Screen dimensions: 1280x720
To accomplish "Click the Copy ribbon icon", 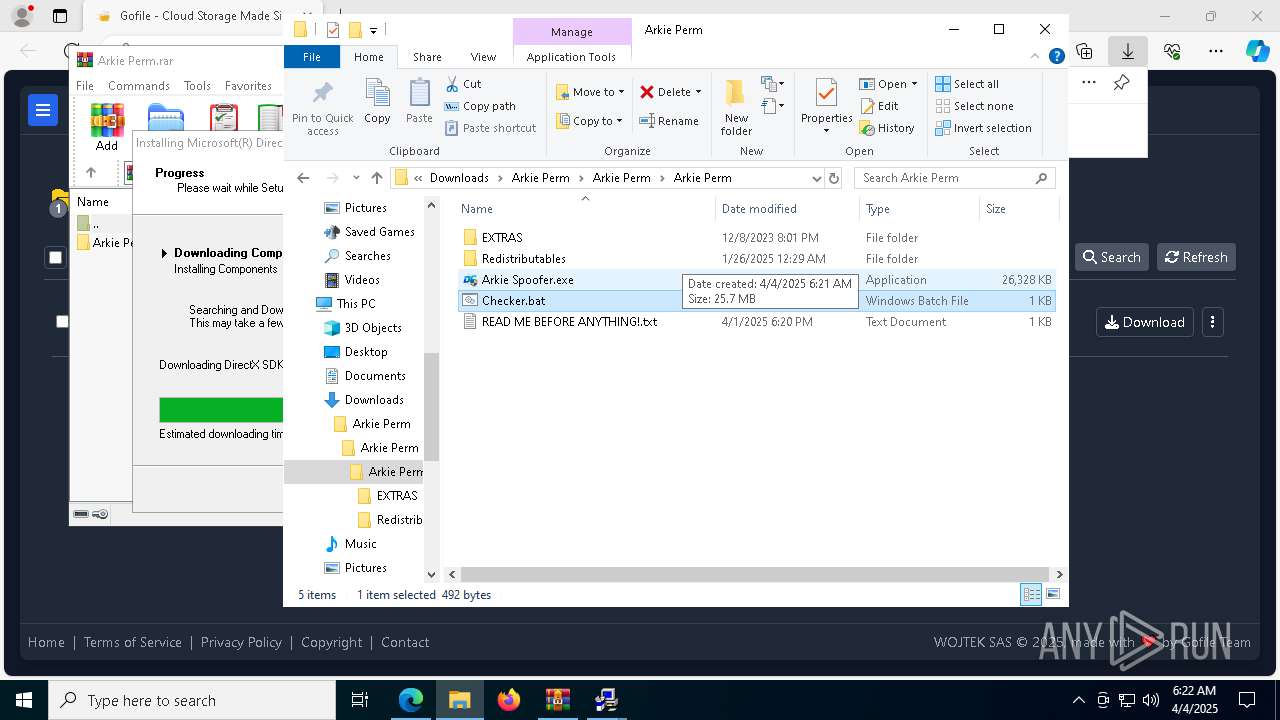I will (377, 102).
